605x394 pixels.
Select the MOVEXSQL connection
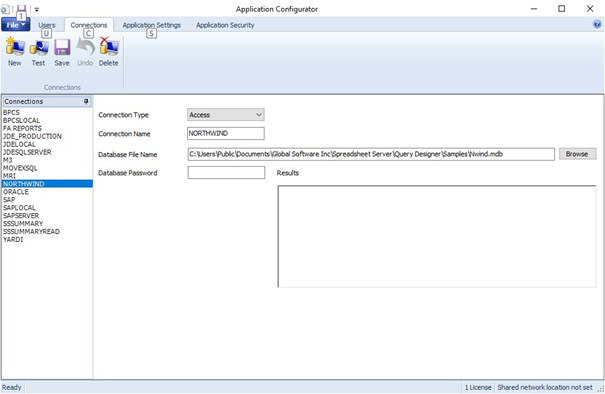(47, 168)
